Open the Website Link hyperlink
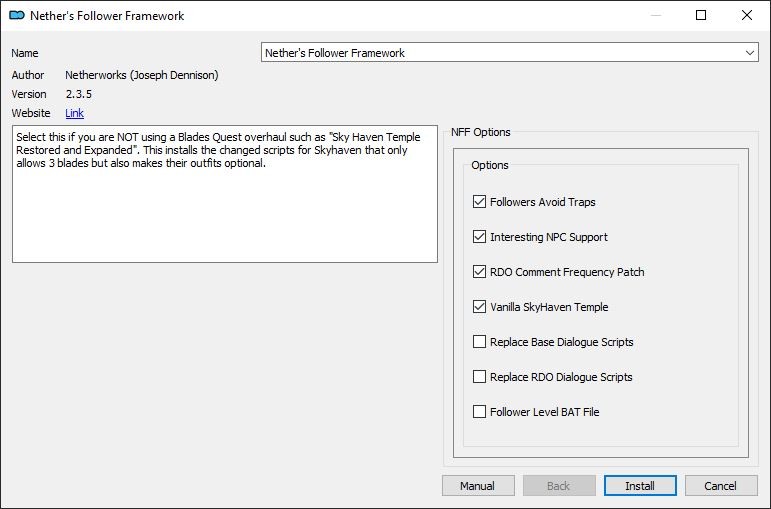 74,113
